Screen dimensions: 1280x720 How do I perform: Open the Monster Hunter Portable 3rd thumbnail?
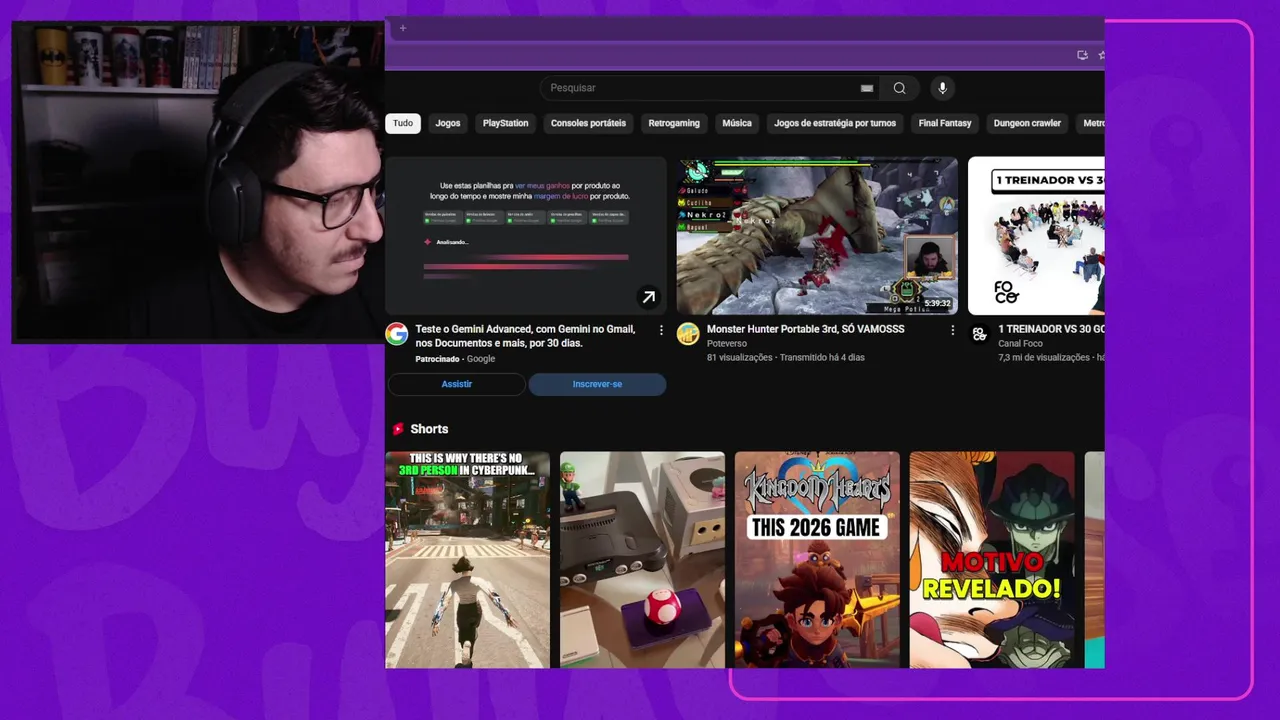(817, 235)
